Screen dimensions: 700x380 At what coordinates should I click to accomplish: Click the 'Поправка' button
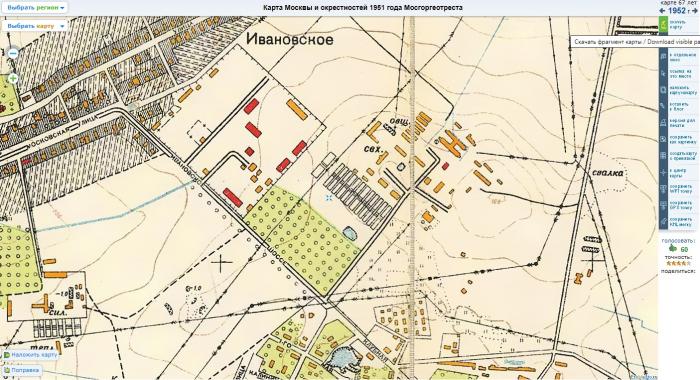[22, 370]
